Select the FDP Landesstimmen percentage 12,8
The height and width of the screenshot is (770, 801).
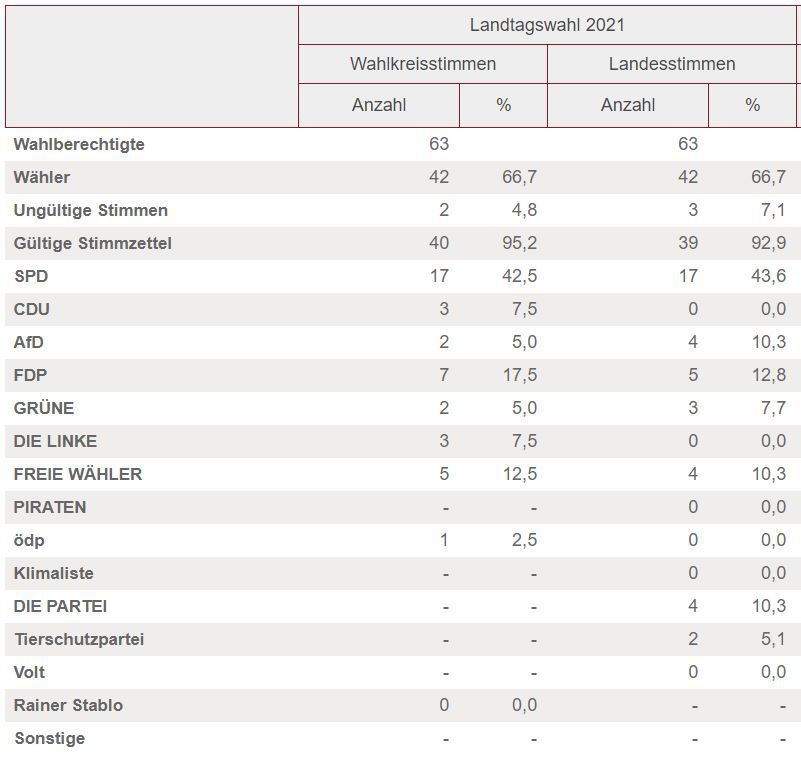[768, 375]
